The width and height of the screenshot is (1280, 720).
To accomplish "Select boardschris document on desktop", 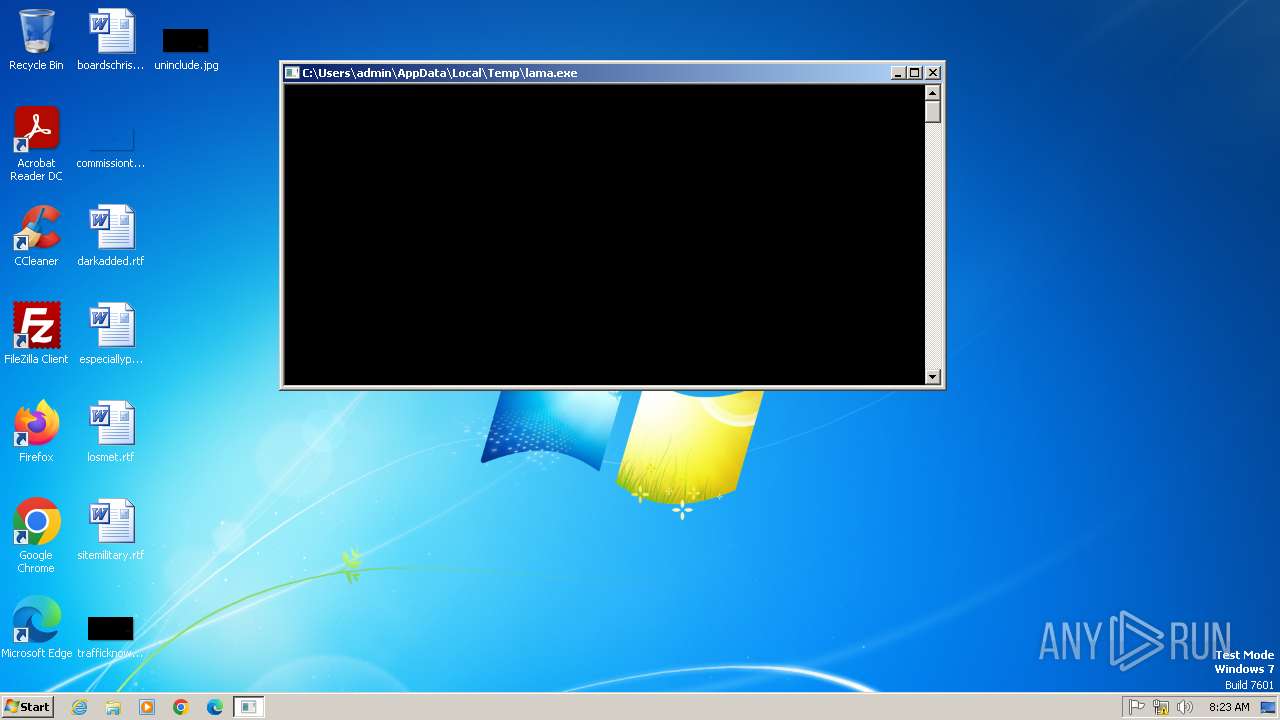I will point(111,40).
